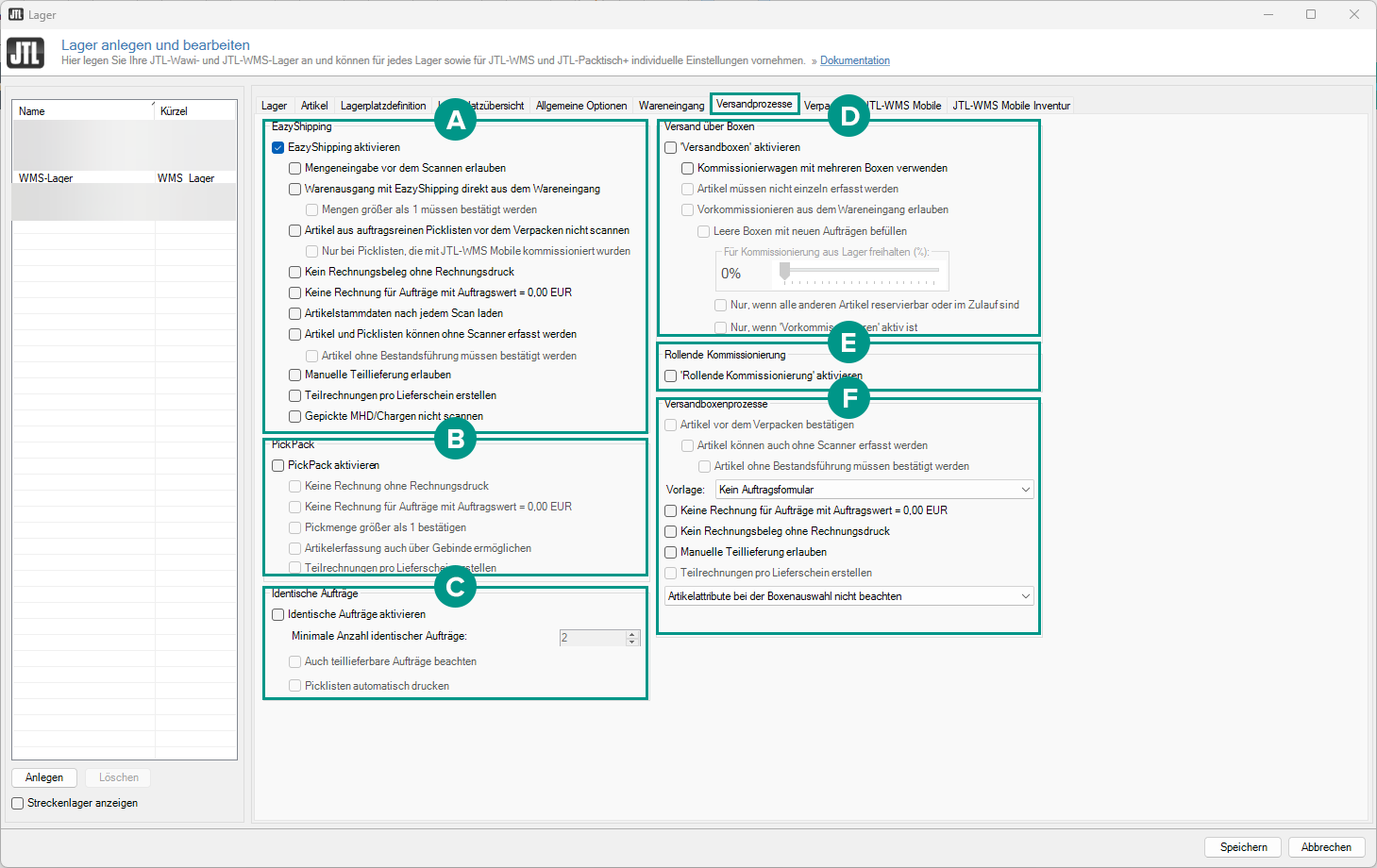Switch to the Lager tab
The height and width of the screenshot is (868, 1377).
pyautogui.click(x=274, y=106)
